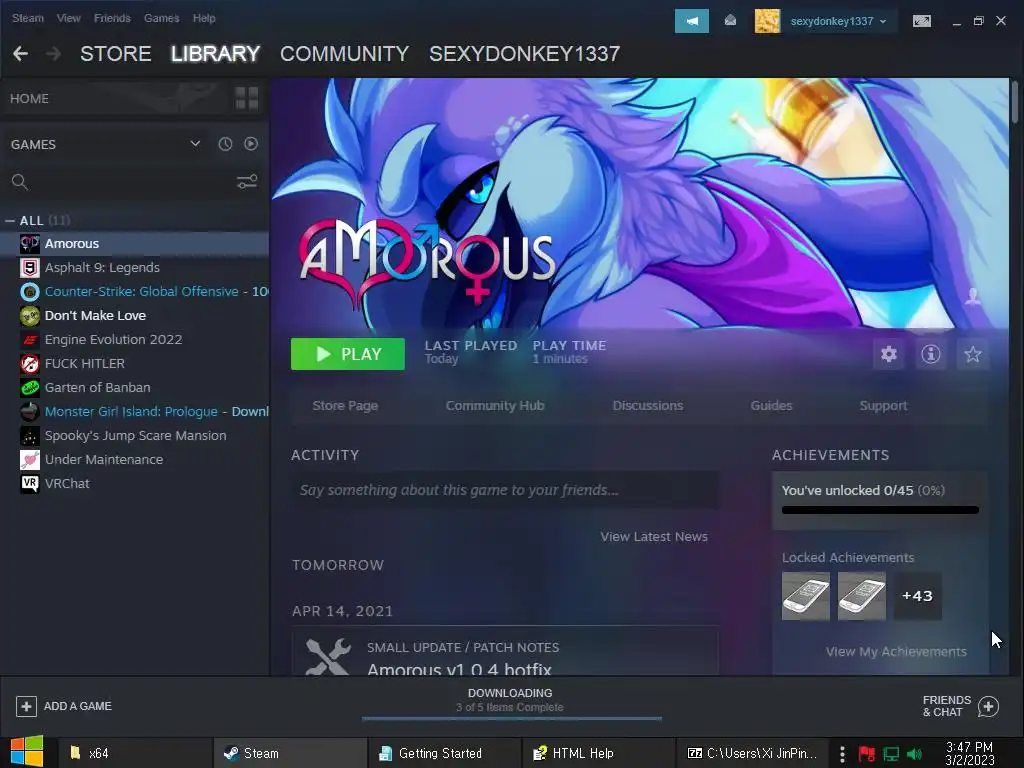Go forward with the right arrow
This screenshot has height=768, width=1024.
[x=54, y=54]
